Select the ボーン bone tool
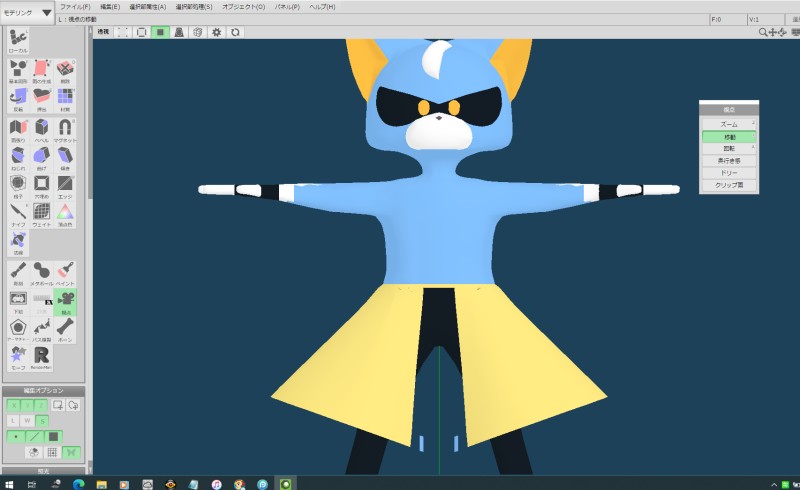 (x=65, y=330)
